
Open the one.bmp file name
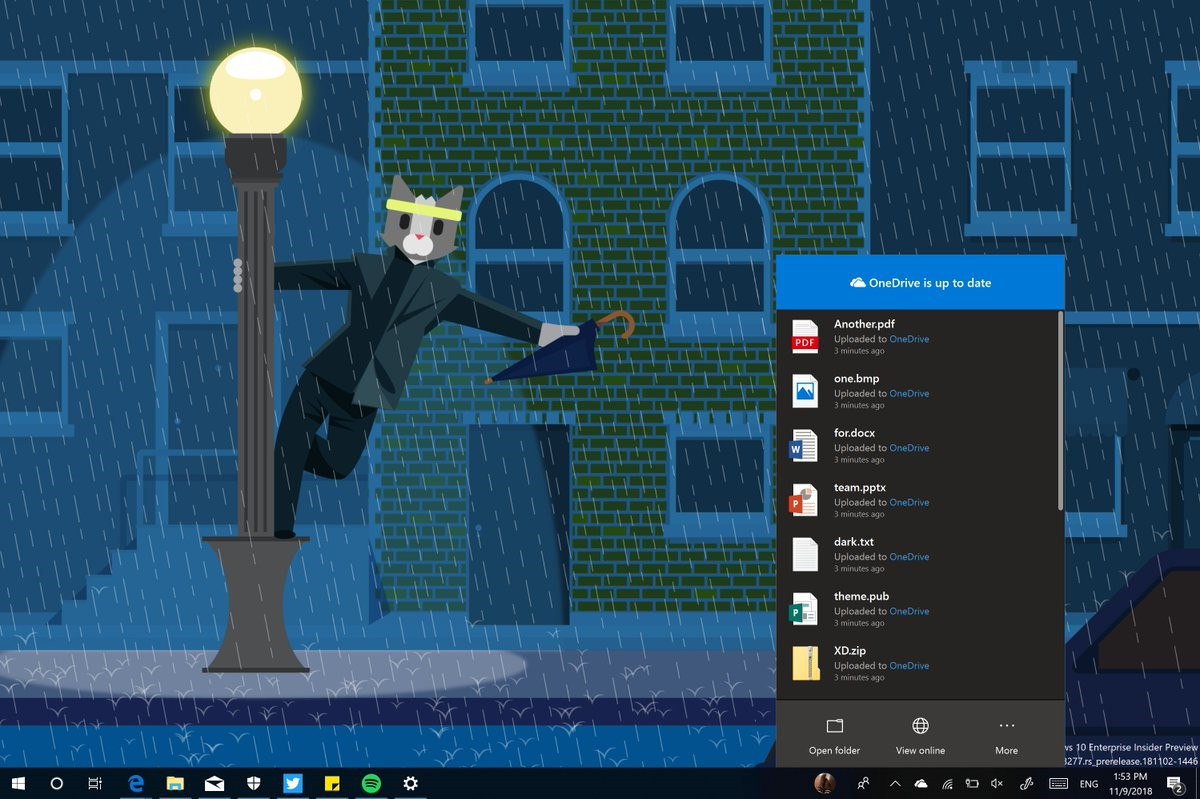tap(857, 378)
